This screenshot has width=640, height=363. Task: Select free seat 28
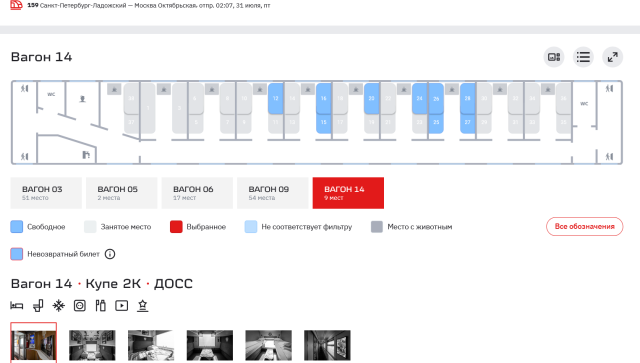pos(467,98)
